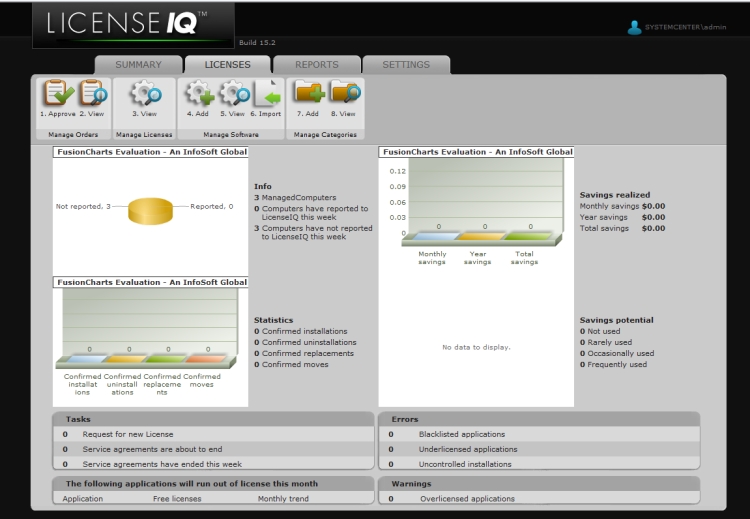
Task: Switch to the Summary tab
Action: (x=138, y=65)
